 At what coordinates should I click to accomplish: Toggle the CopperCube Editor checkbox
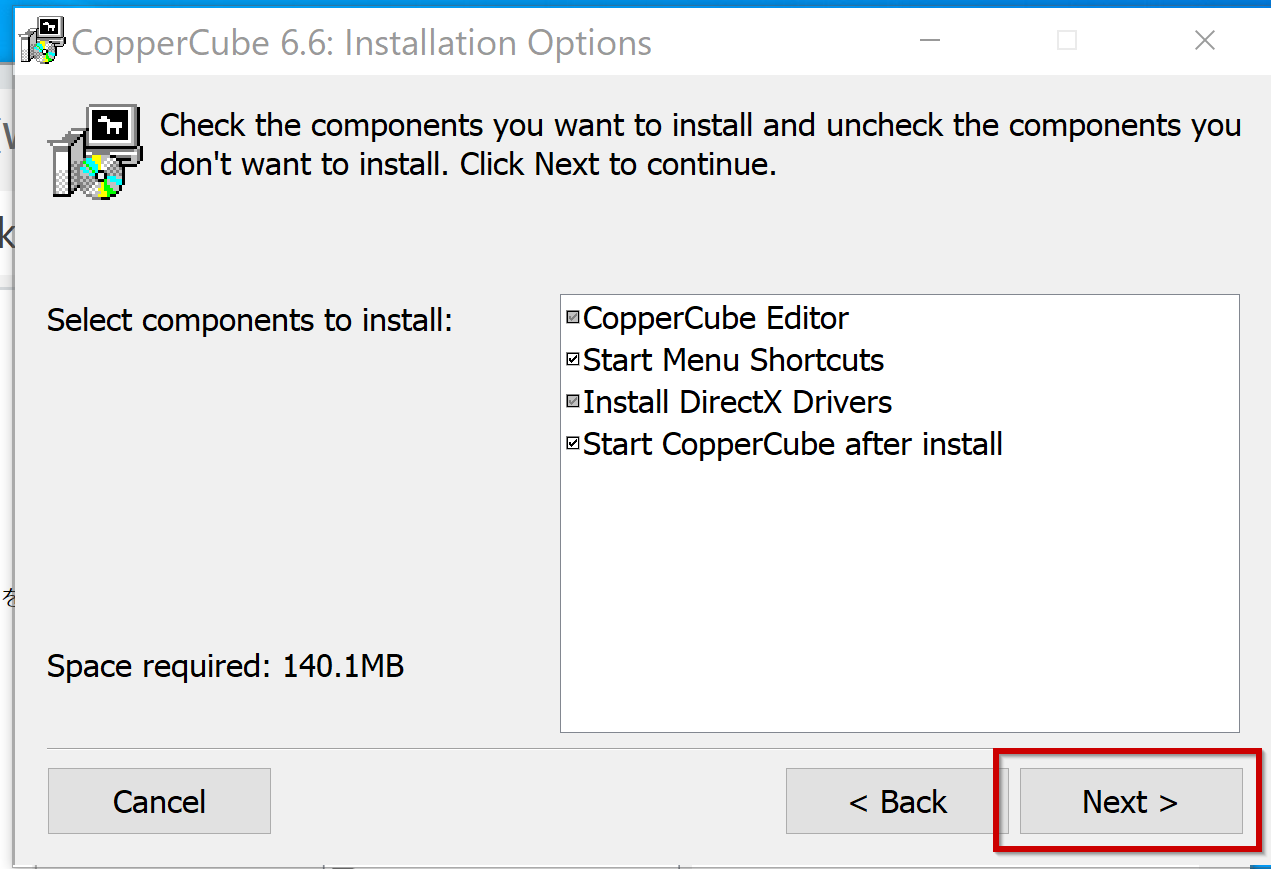(x=573, y=318)
